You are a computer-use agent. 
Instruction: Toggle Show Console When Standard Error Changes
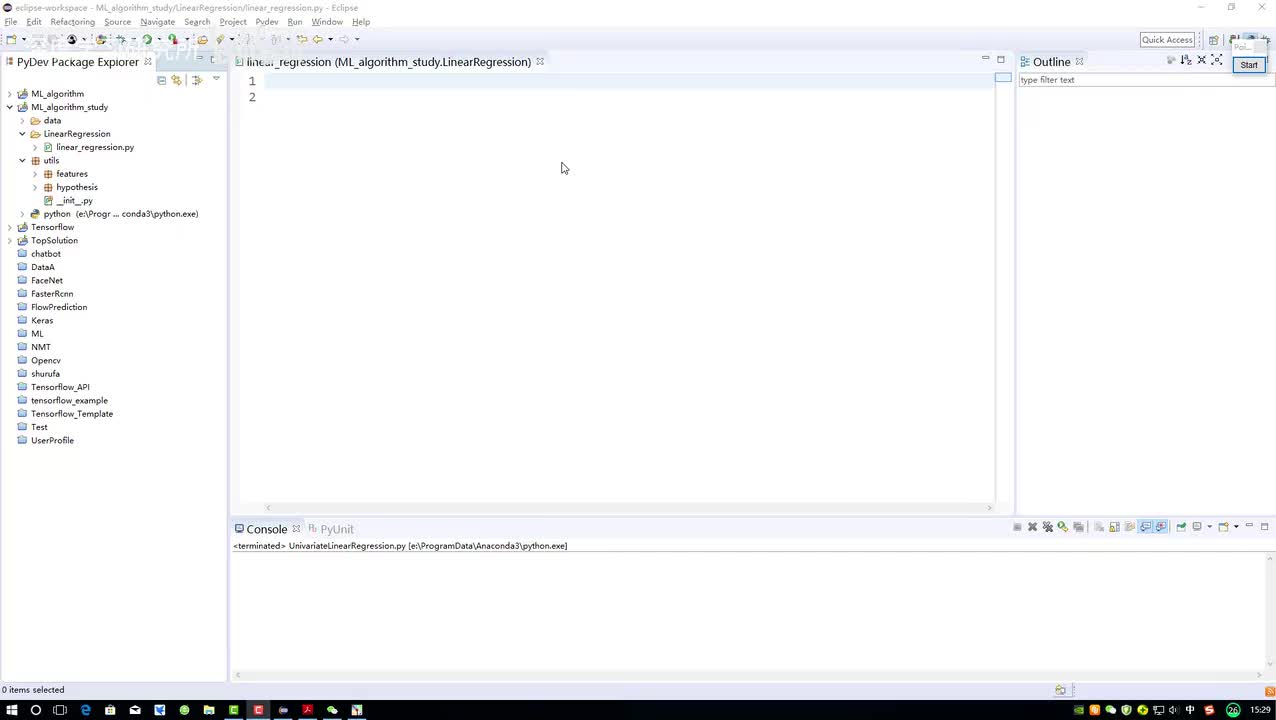[1161, 527]
